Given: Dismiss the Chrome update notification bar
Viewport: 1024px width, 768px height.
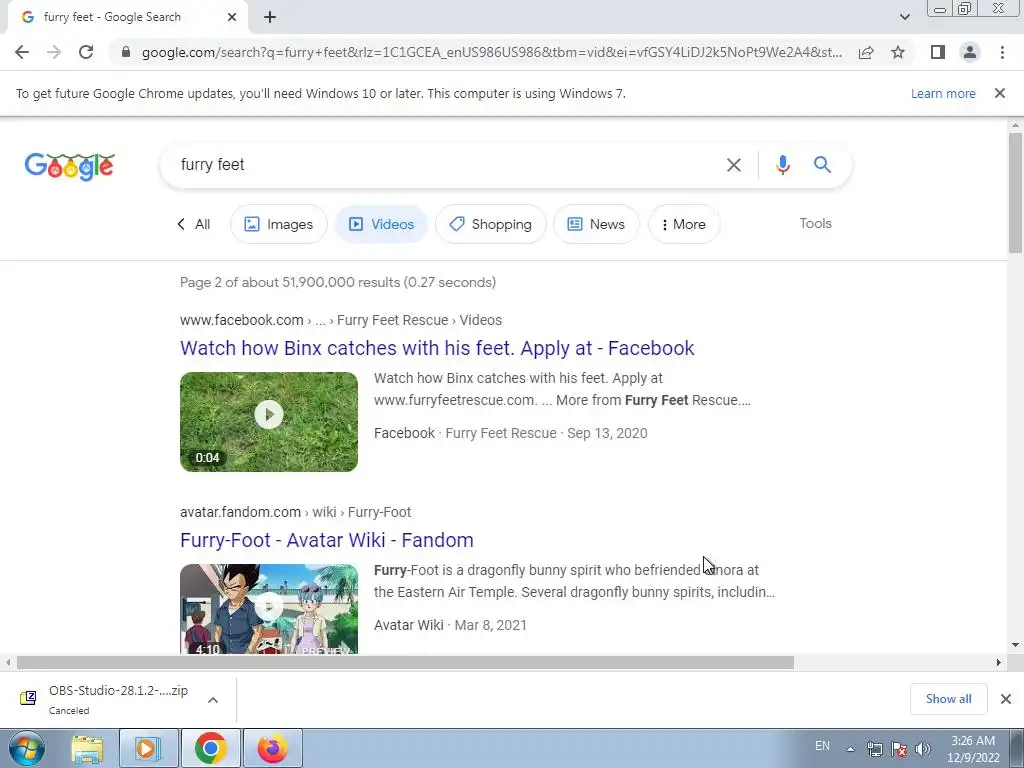Looking at the screenshot, I should point(999,93).
